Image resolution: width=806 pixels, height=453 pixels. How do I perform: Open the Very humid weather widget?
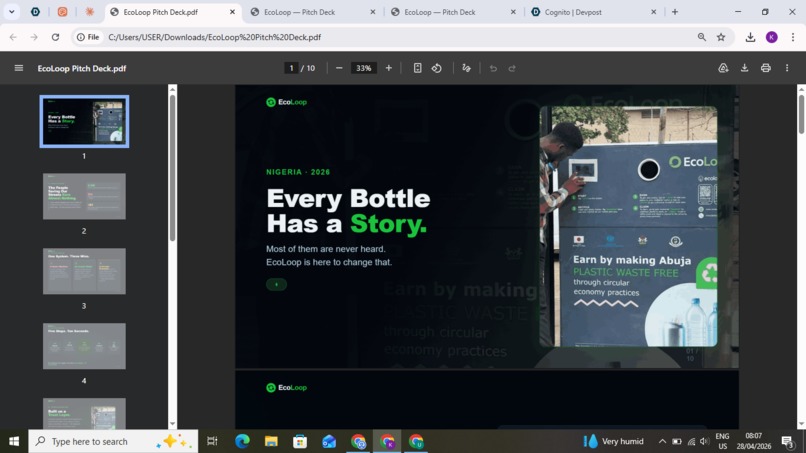coord(613,441)
